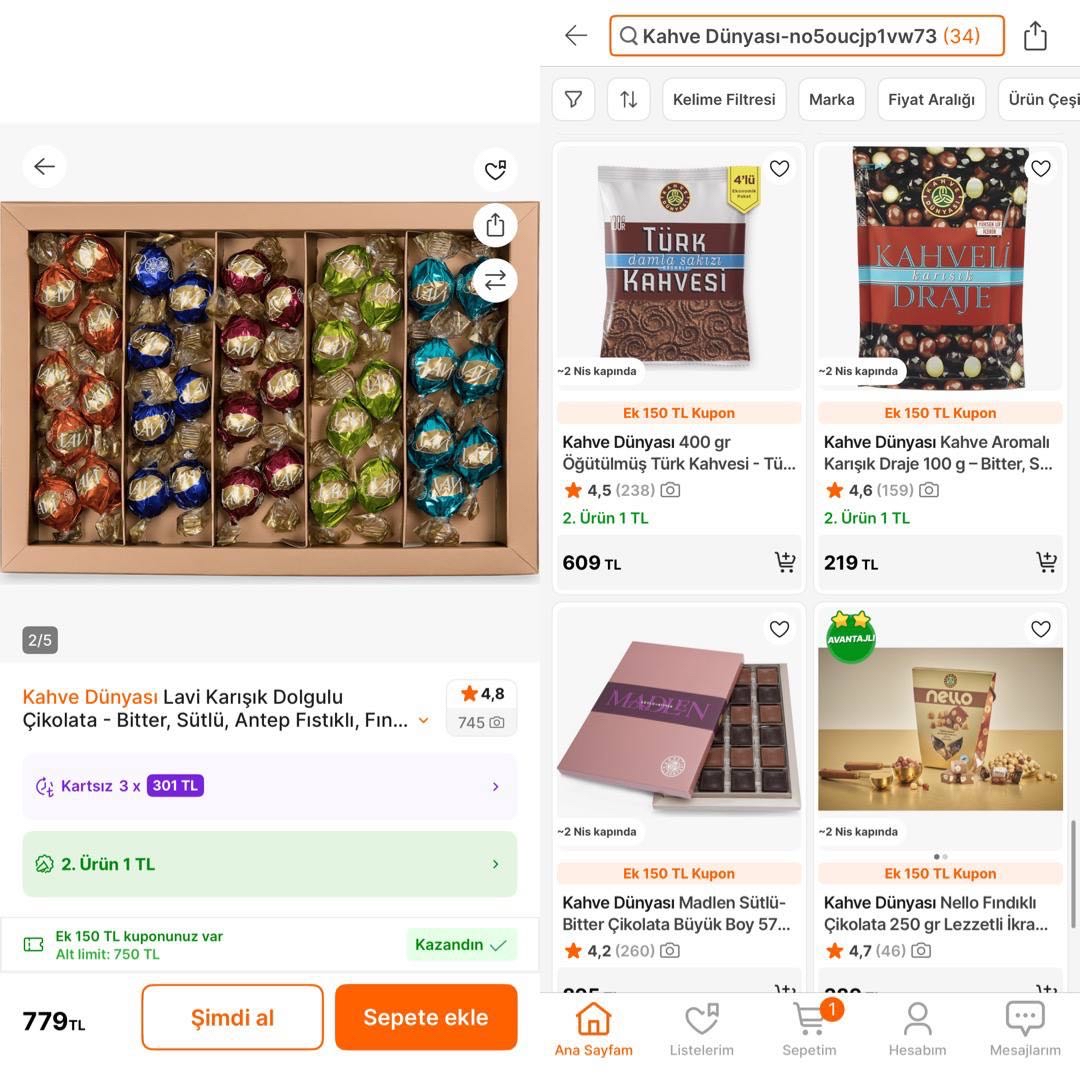Tap the filter funnel icon
Image resolution: width=1080 pixels, height=1080 pixels.
tap(574, 100)
